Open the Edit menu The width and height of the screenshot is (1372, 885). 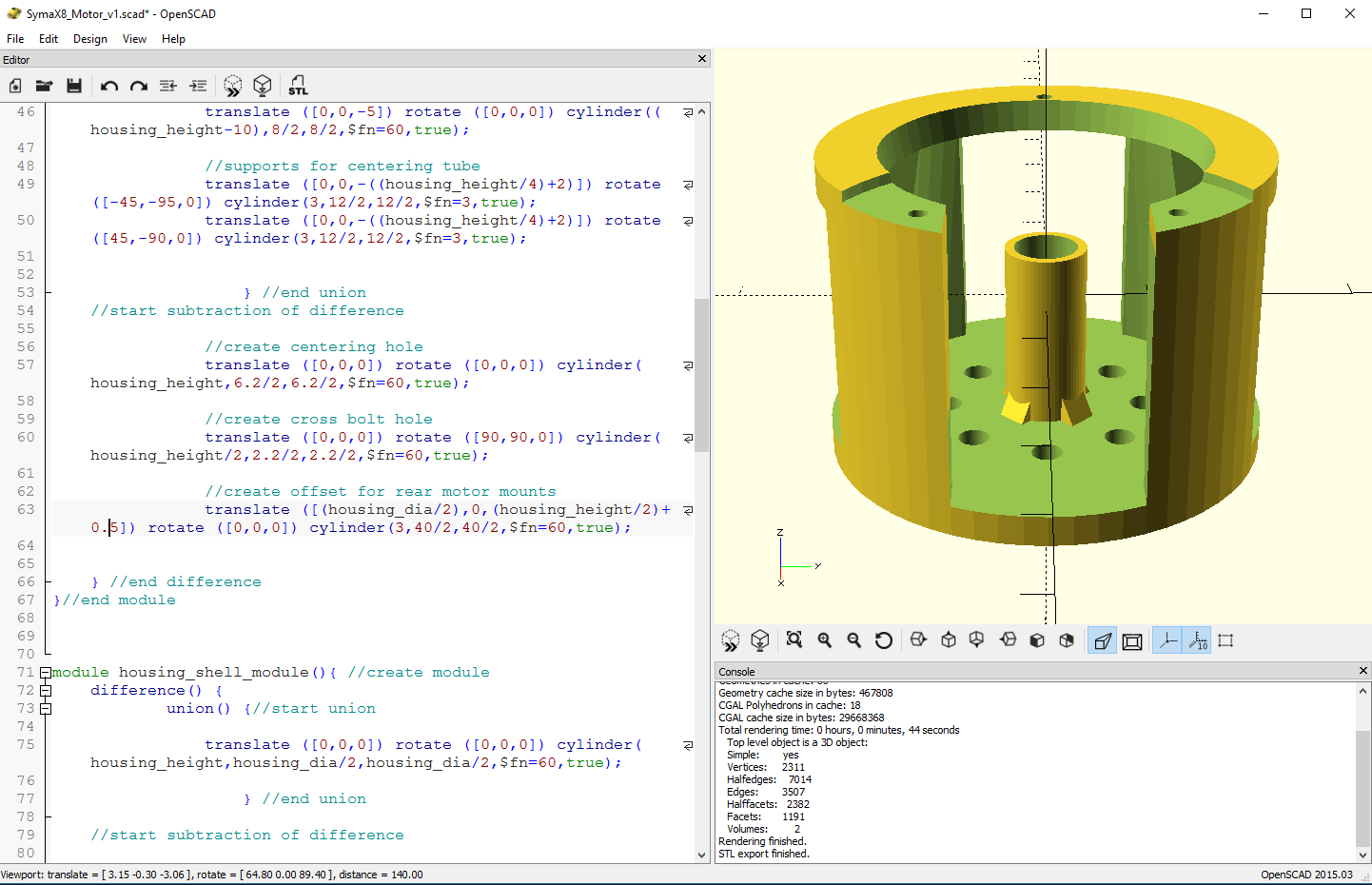pos(49,39)
